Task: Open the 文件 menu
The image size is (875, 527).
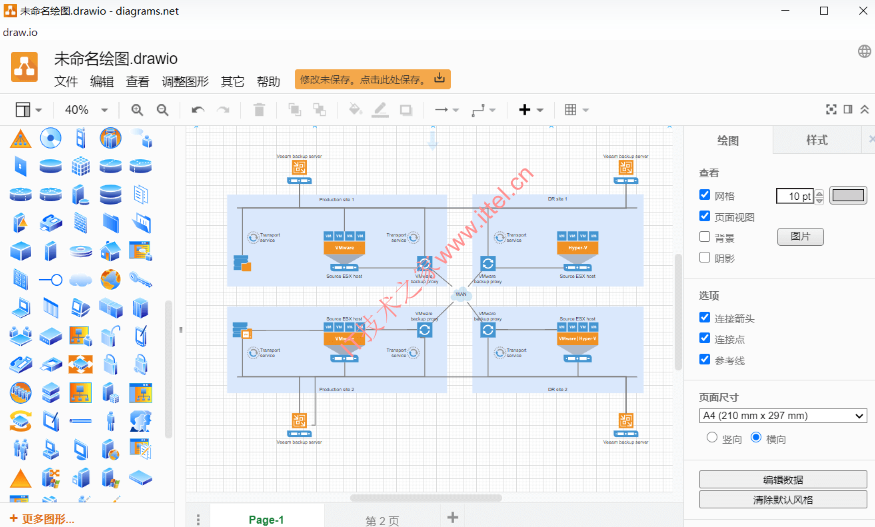Action: coord(65,82)
